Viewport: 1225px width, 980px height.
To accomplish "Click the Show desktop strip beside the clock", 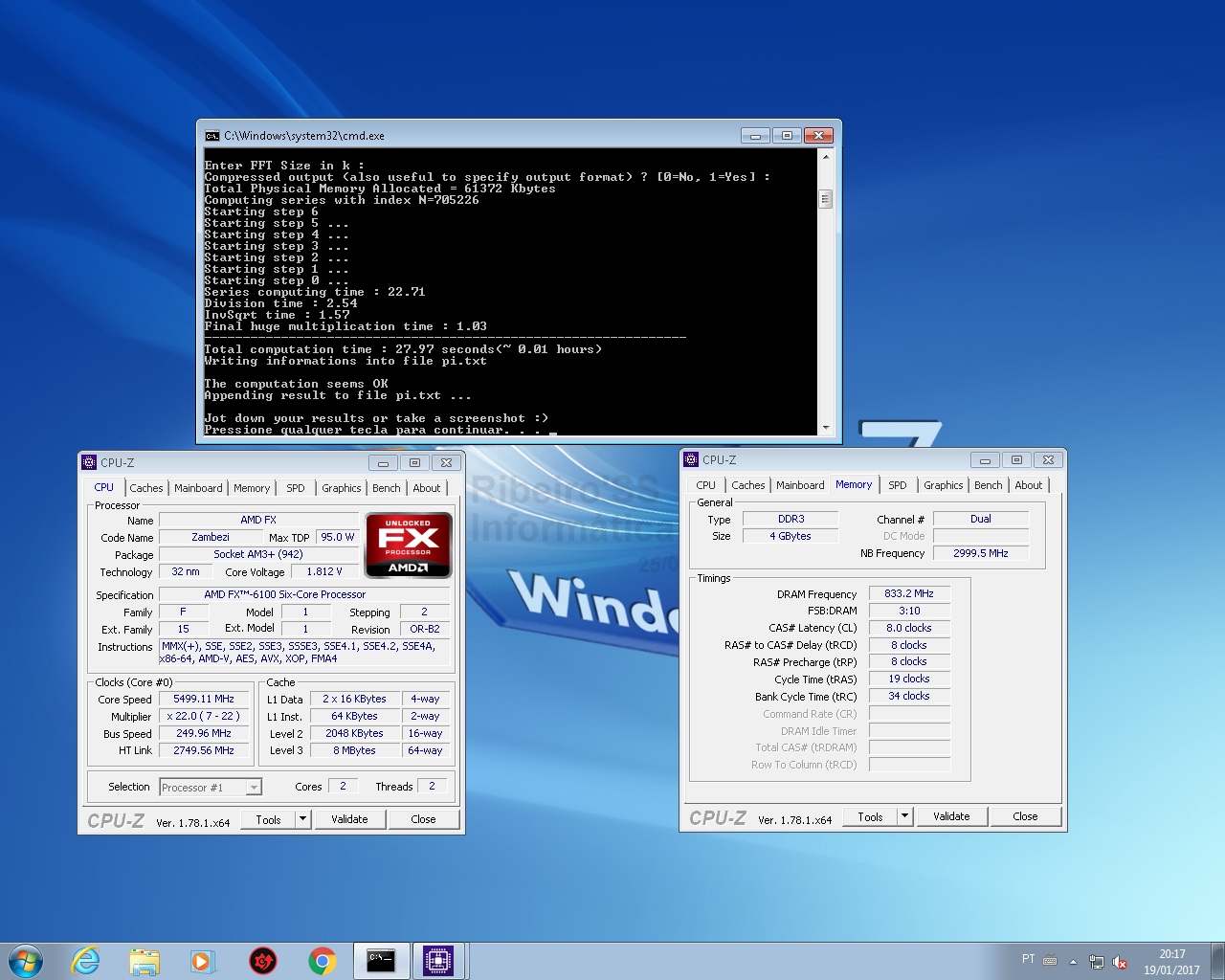I will (1217, 961).
